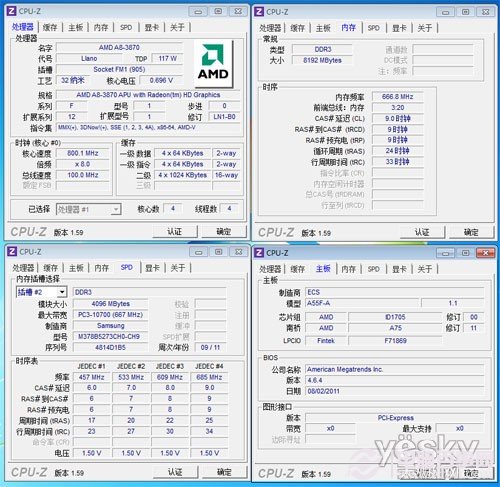Screen dimensions: 500x487
Task: Click the Samsung manufacturer value
Action: pyautogui.click(x=111, y=326)
